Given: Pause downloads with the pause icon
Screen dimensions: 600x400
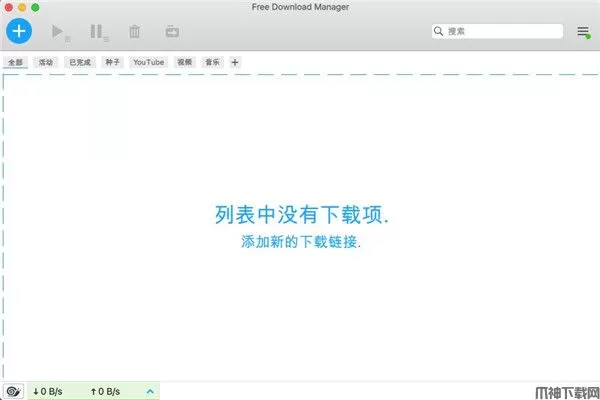Looking at the screenshot, I should pyautogui.click(x=96, y=31).
